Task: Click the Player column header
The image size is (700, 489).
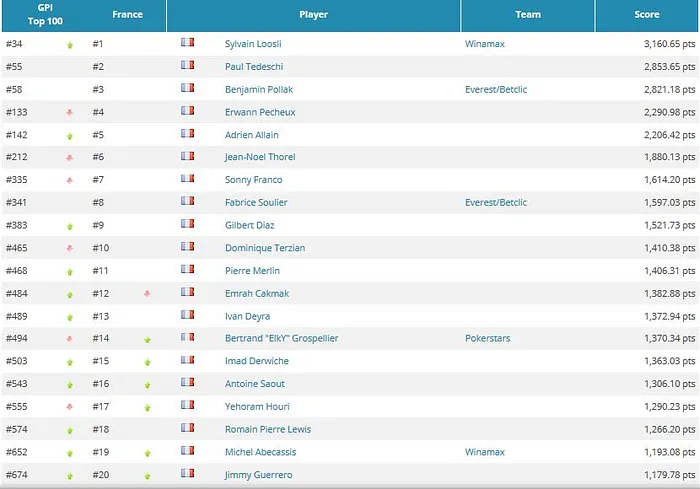Action: 313,15
